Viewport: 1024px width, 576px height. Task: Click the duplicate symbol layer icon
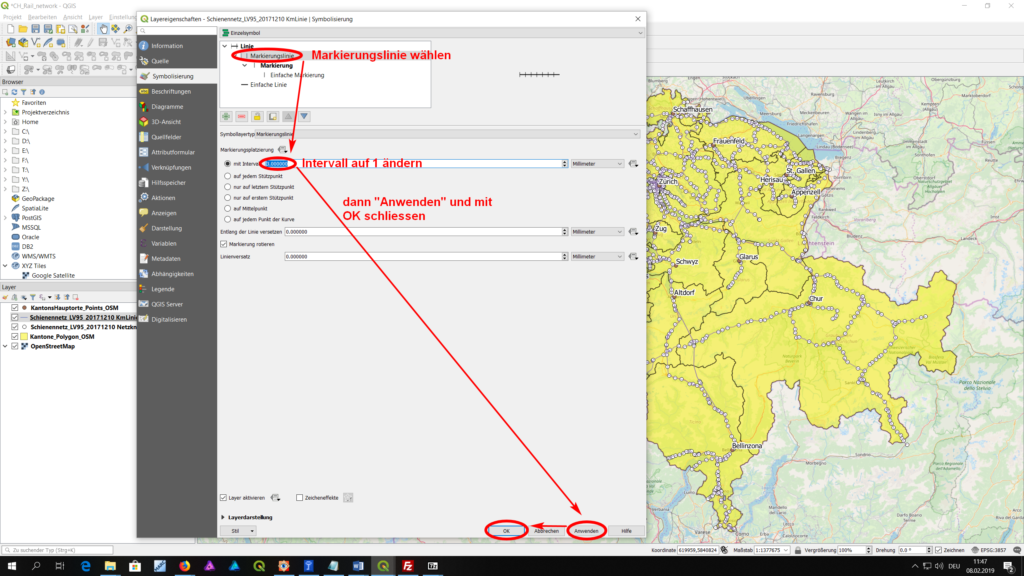tap(272, 117)
